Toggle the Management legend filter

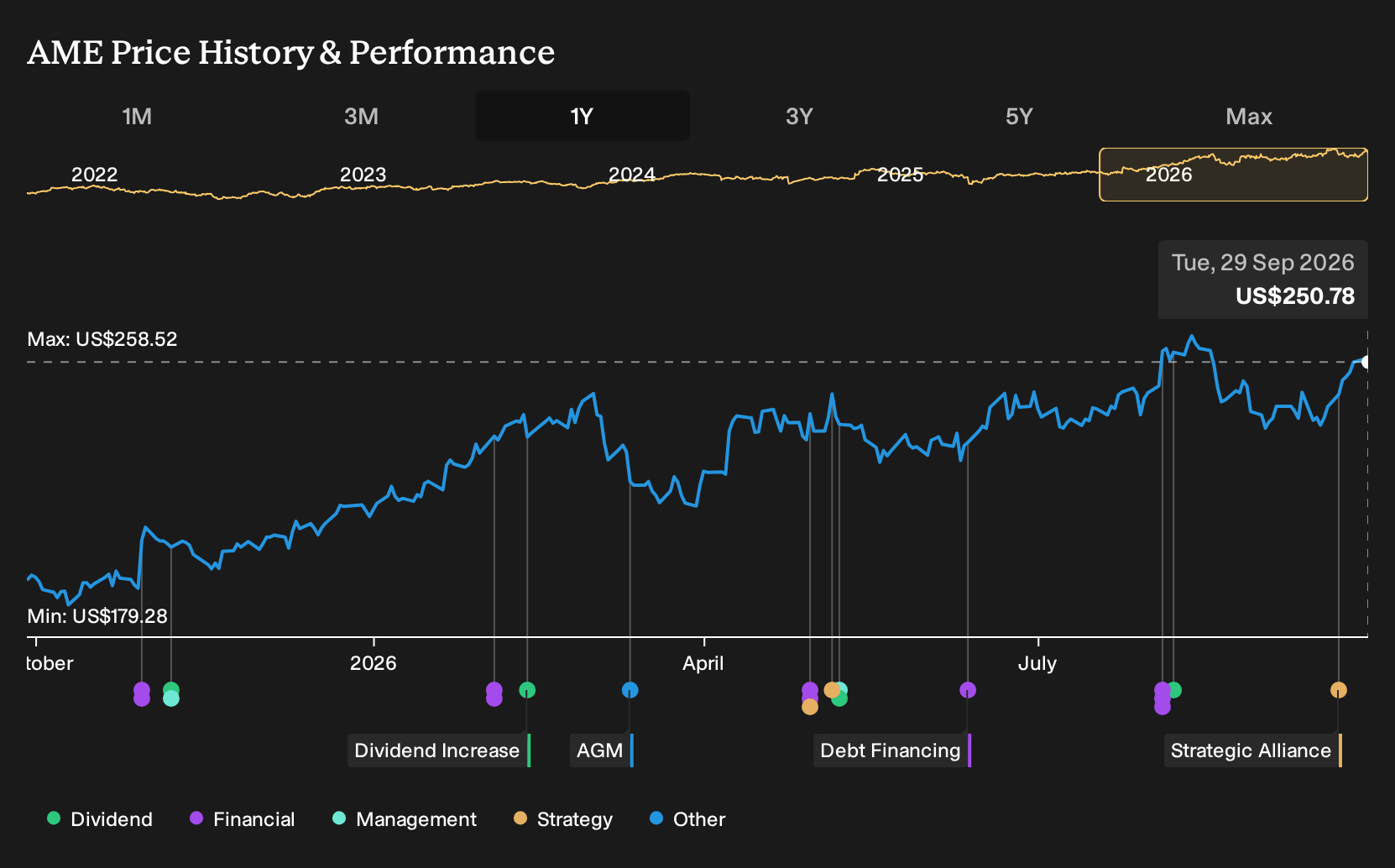click(405, 819)
